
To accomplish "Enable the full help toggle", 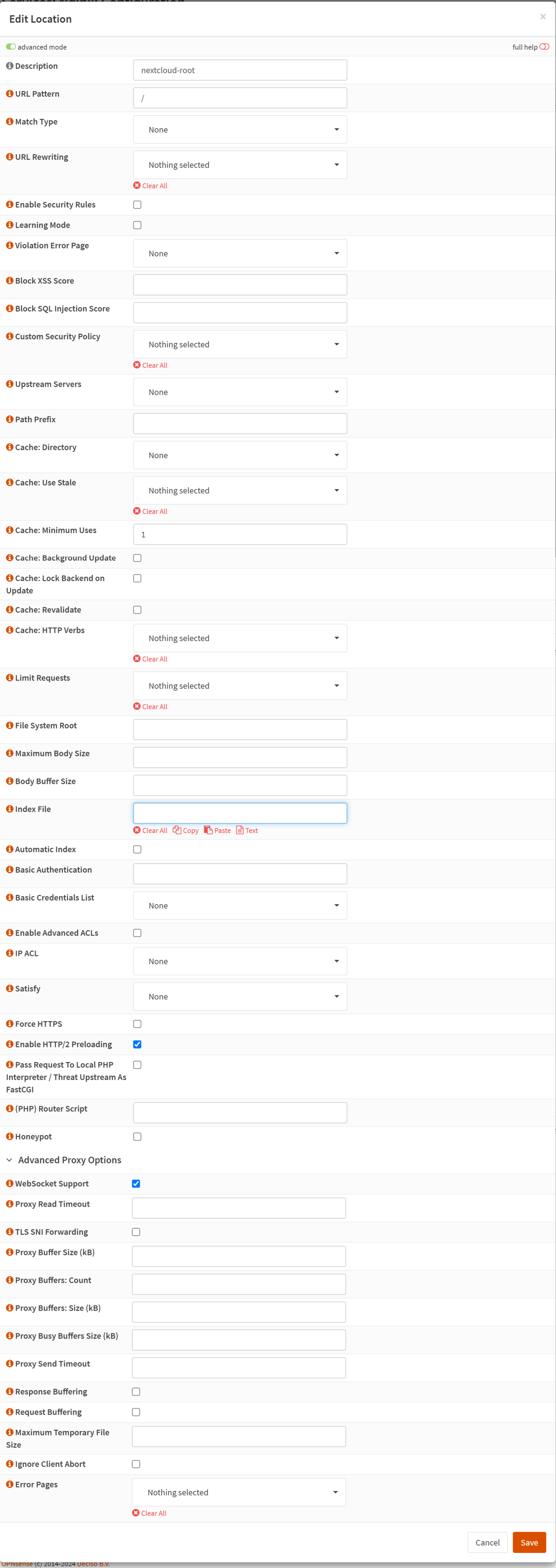I will pyautogui.click(x=545, y=47).
